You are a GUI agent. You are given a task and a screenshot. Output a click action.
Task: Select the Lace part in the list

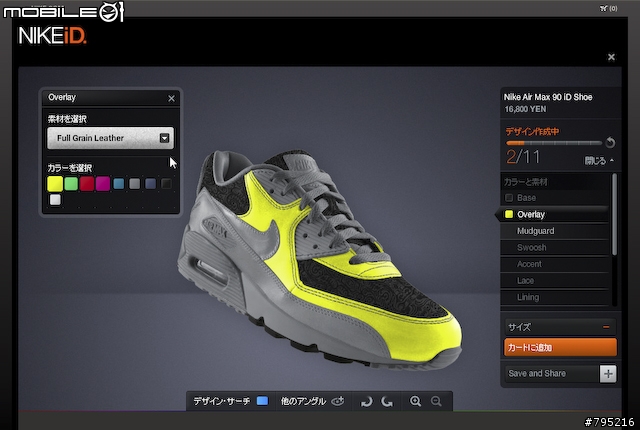click(x=555, y=281)
